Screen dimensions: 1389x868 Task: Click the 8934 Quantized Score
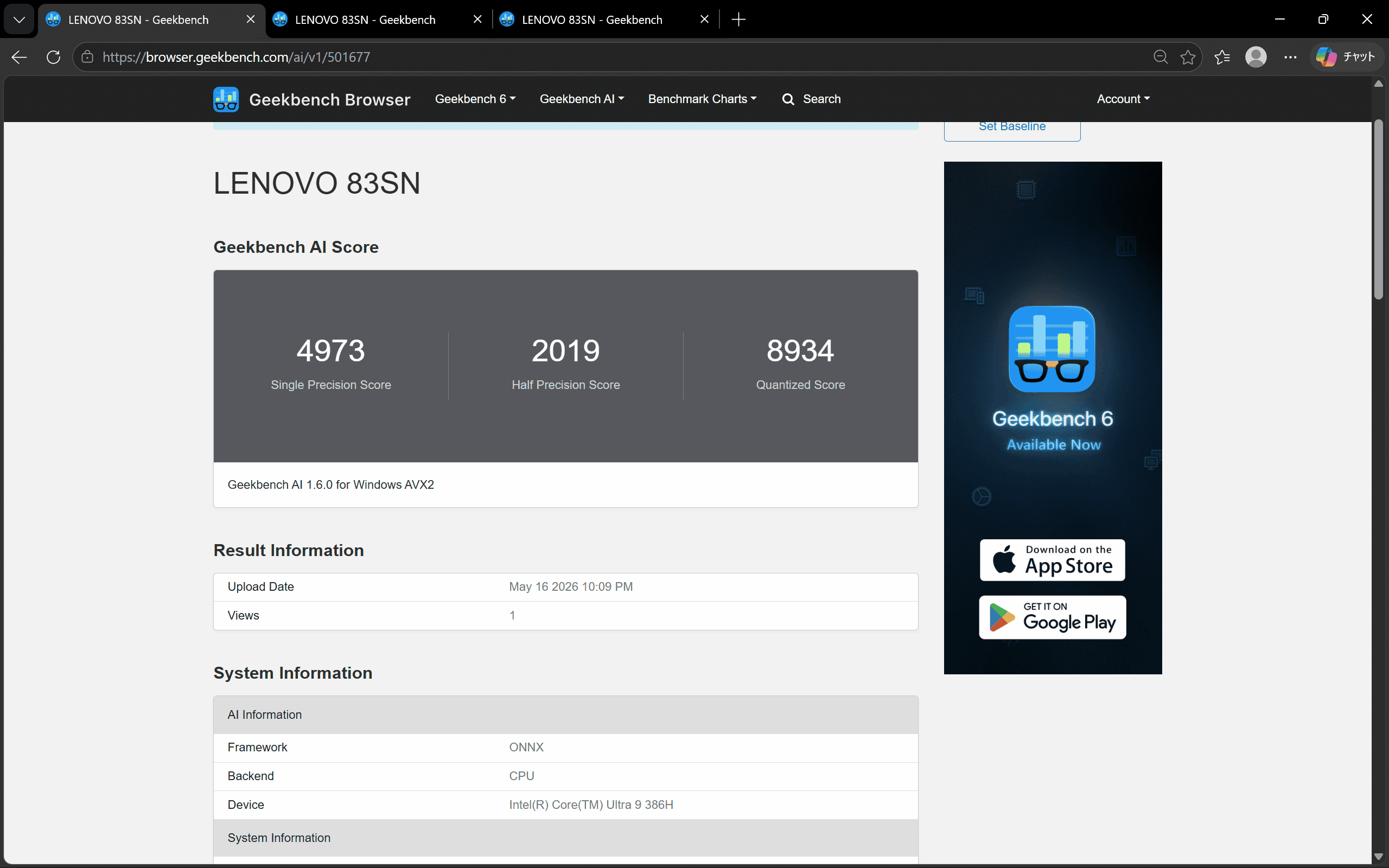point(800,351)
